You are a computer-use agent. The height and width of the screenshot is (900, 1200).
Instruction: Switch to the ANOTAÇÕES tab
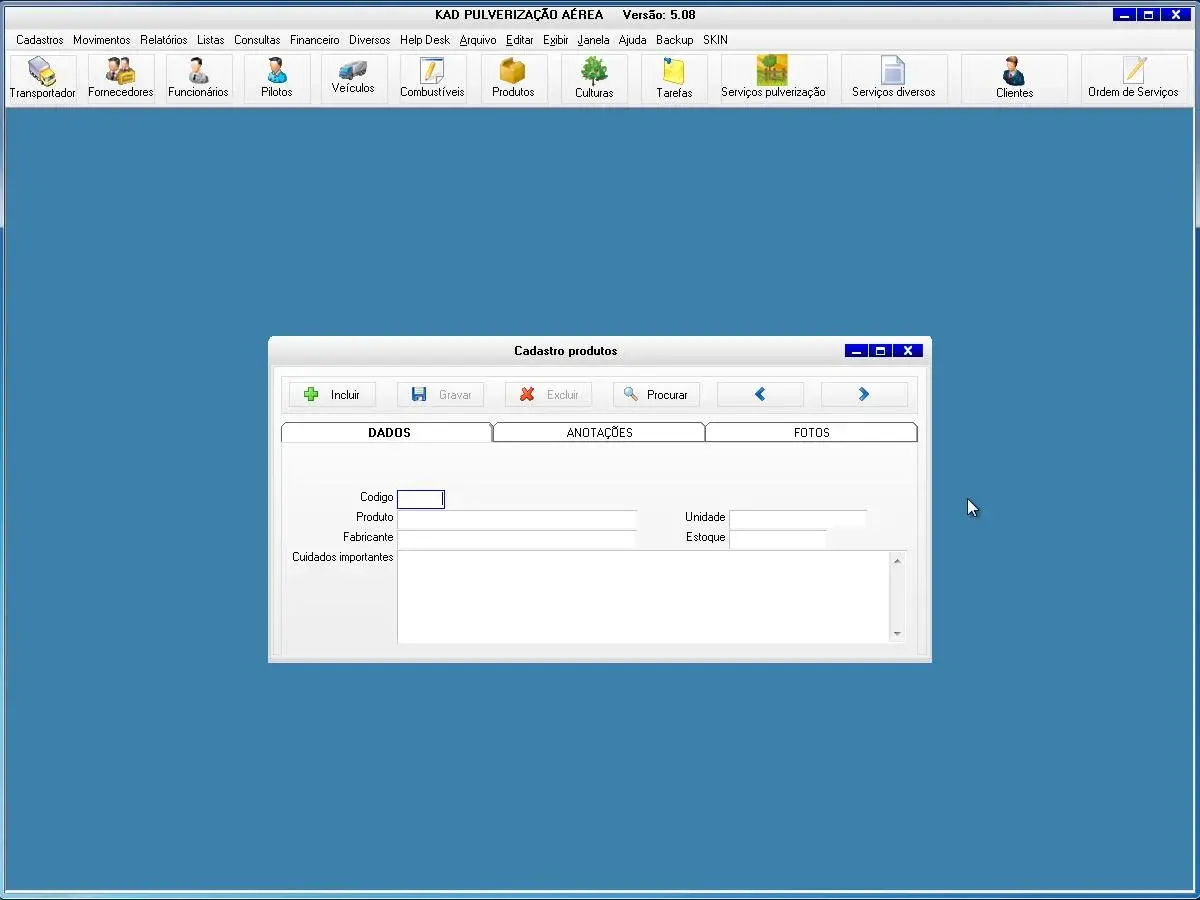(x=599, y=432)
